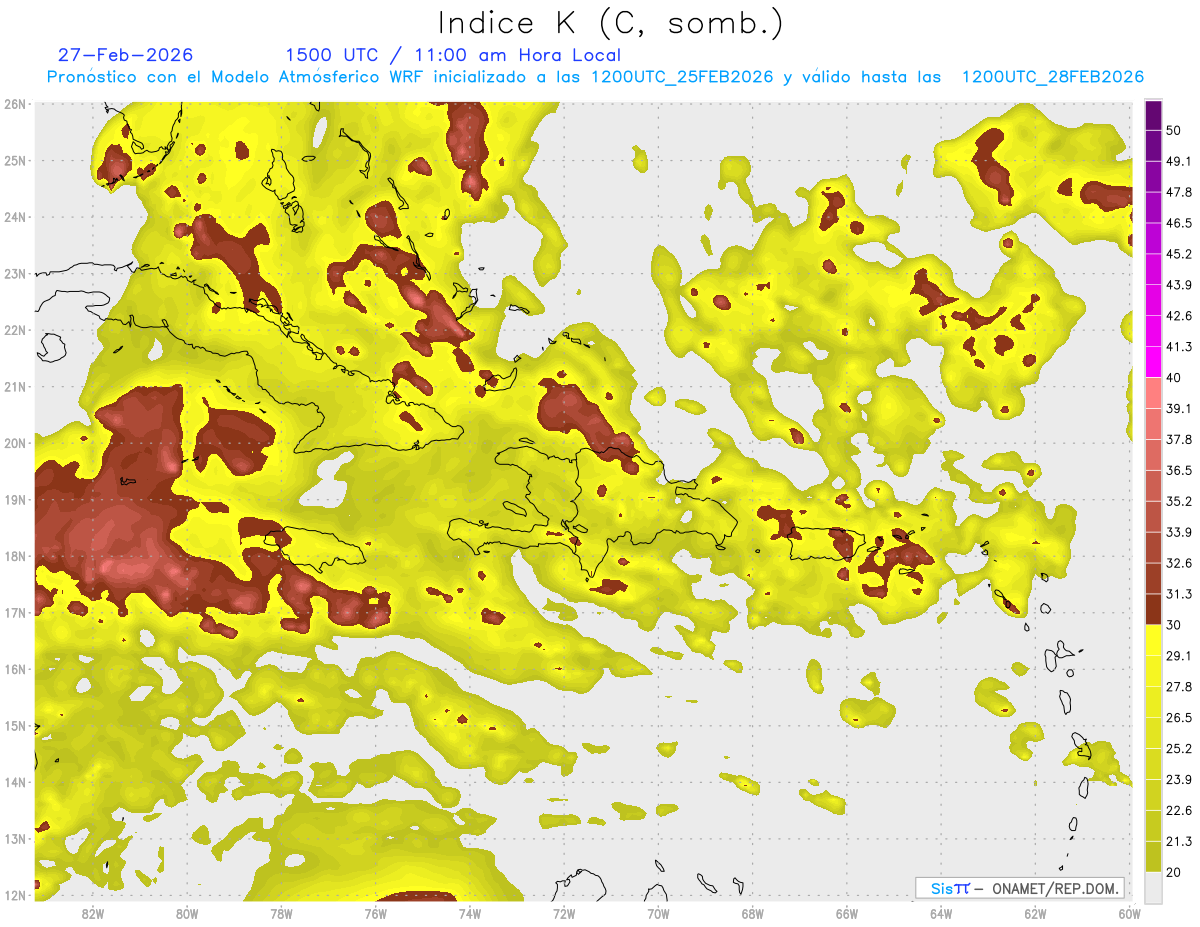Click the "66W" longitude label
This screenshot has width=1200, height=927.
(x=847, y=913)
